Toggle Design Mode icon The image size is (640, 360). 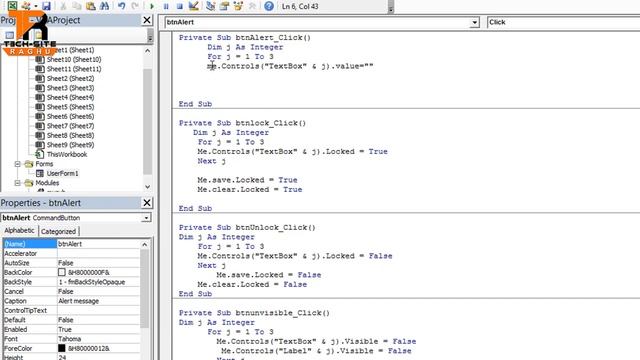[193, 6]
